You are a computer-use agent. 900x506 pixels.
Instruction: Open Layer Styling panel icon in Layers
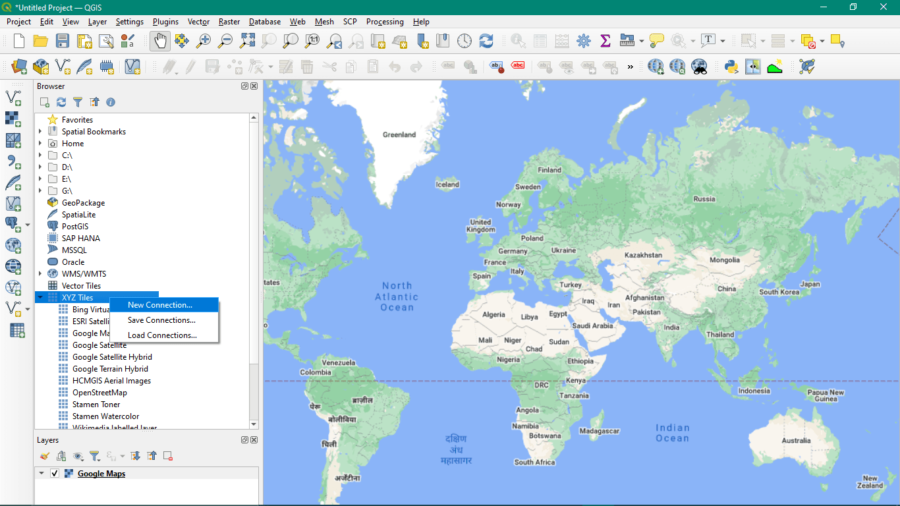[x=45, y=456]
